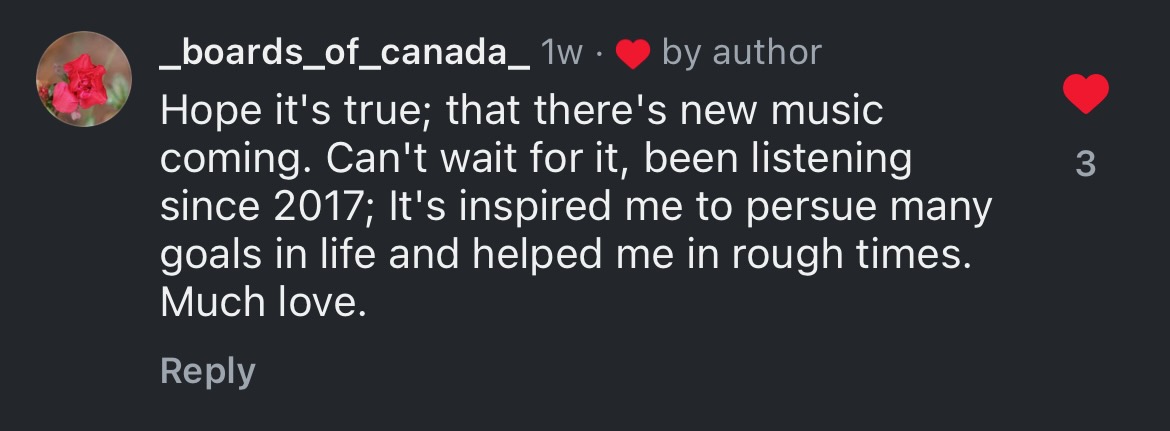Image resolution: width=1170 pixels, height=431 pixels.
Task: Open the rose flower profile picture
Action: click(x=84, y=79)
